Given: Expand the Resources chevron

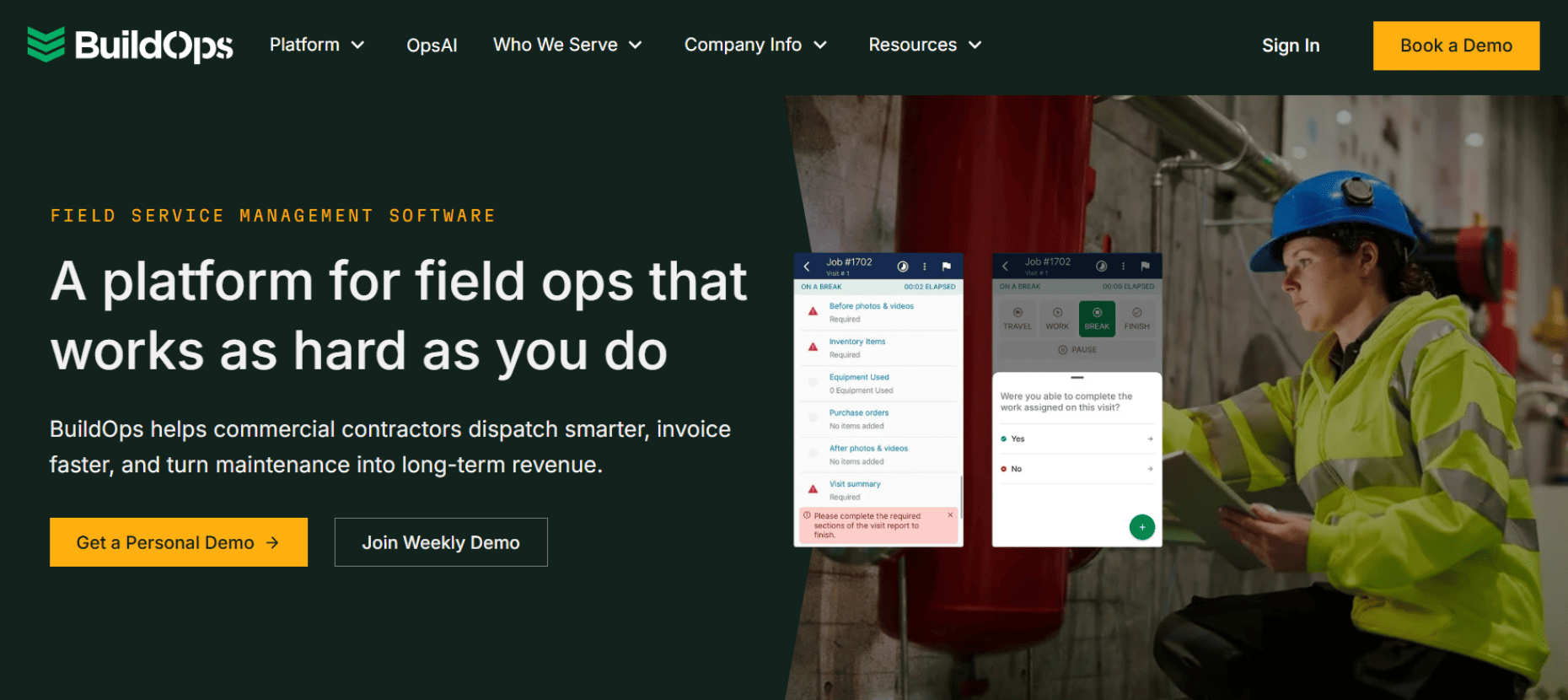Looking at the screenshot, I should [x=975, y=45].
